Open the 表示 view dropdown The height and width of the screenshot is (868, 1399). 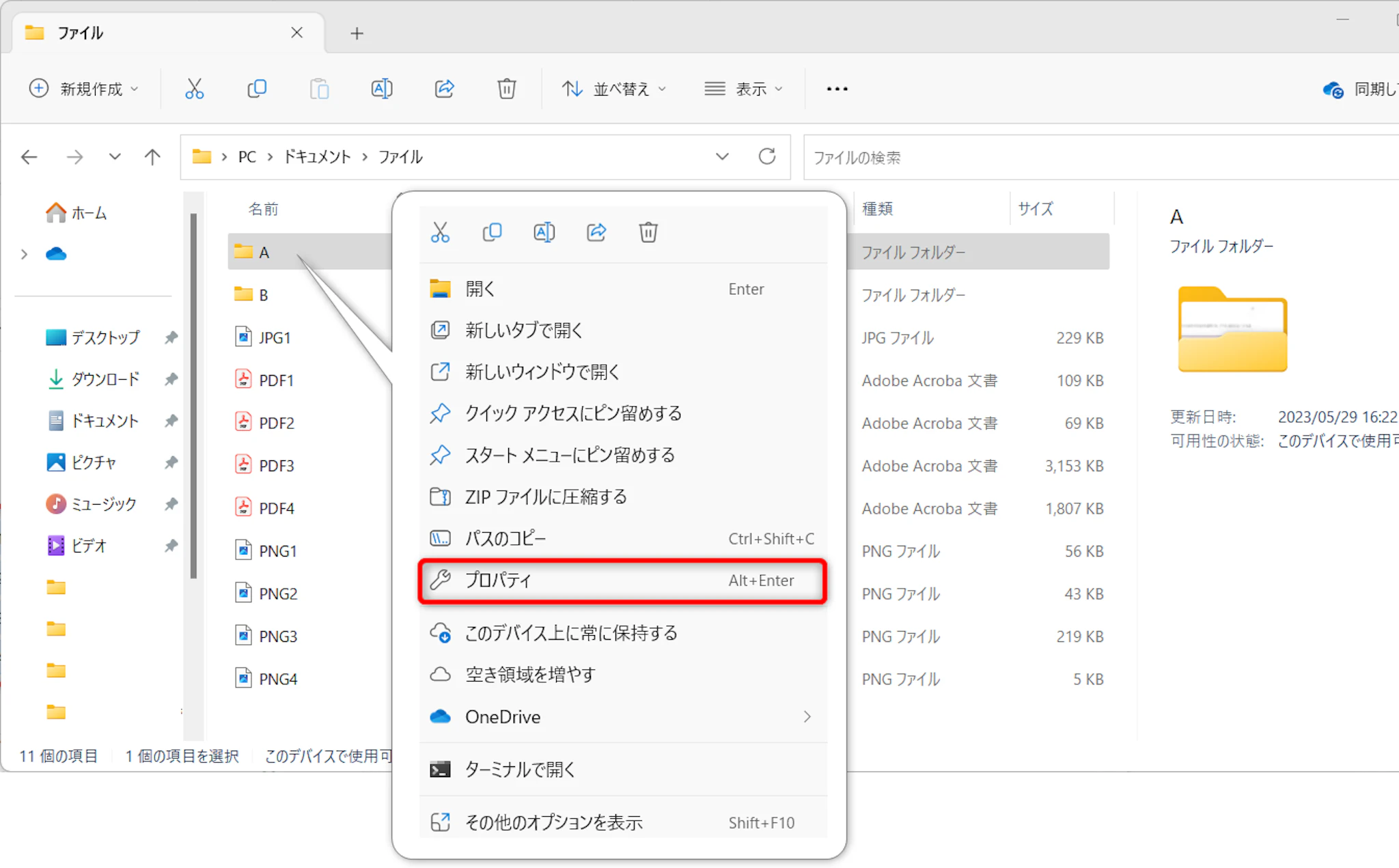coord(743,89)
